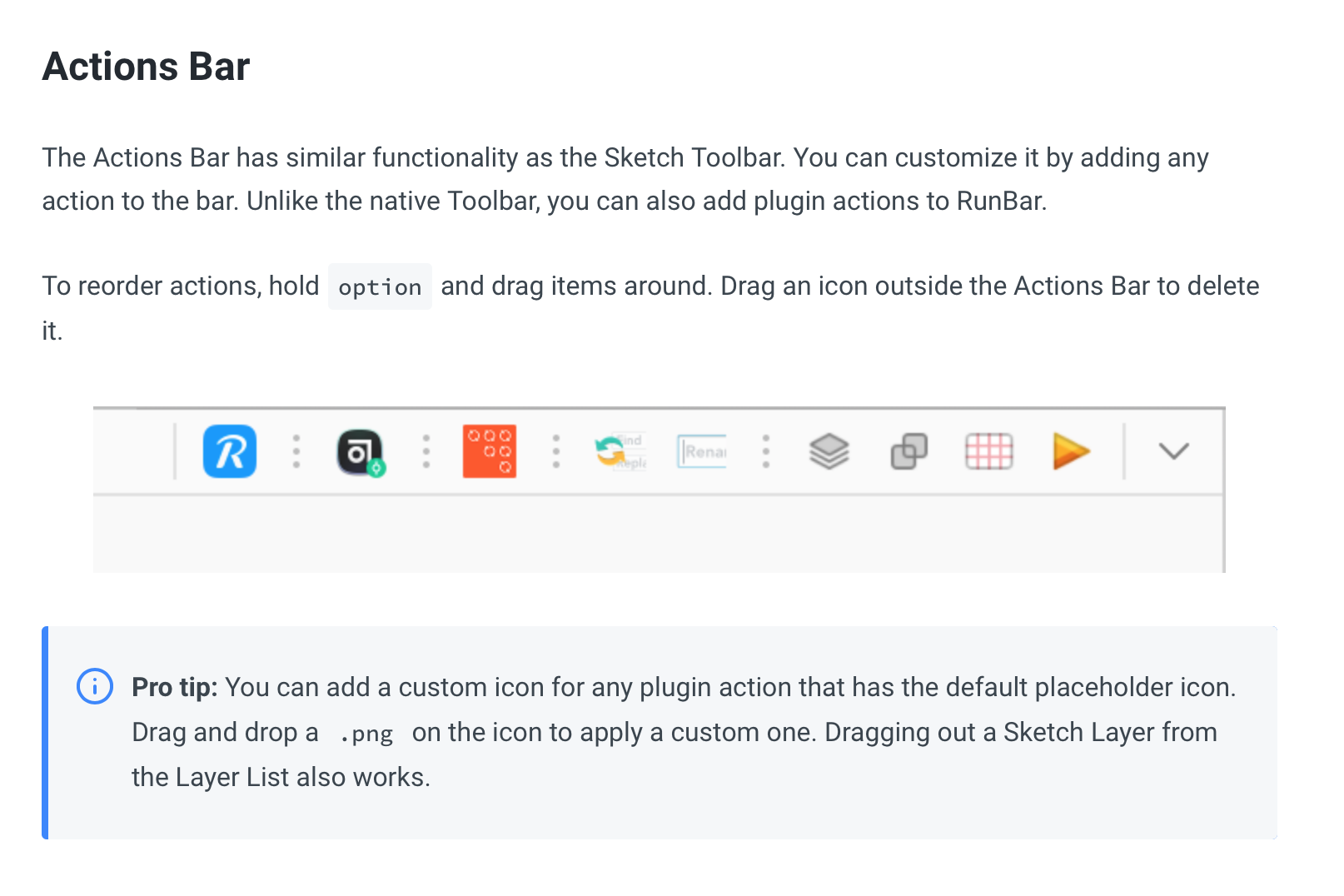Click the red grid icon
The height and width of the screenshot is (896, 1344).
click(988, 451)
